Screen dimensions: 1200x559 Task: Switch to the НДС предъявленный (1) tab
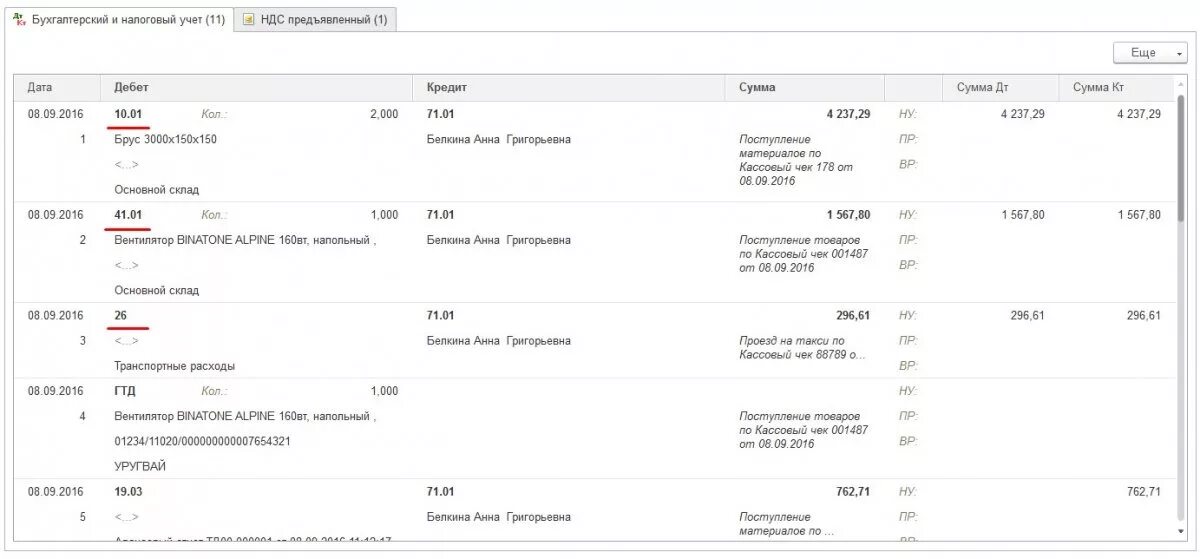point(315,19)
